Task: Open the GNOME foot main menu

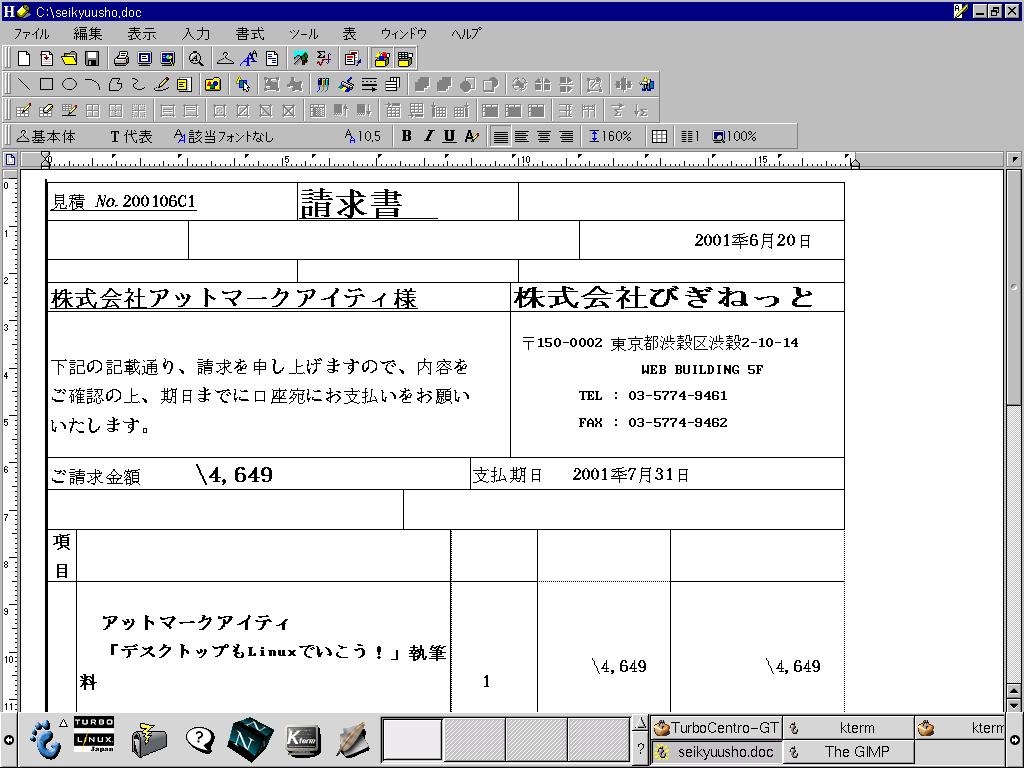Action: click(x=44, y=740)
